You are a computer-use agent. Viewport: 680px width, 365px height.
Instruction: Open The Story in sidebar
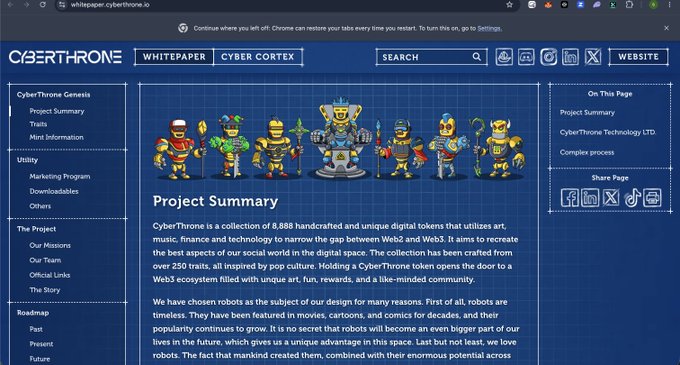(x=45, y=290)
